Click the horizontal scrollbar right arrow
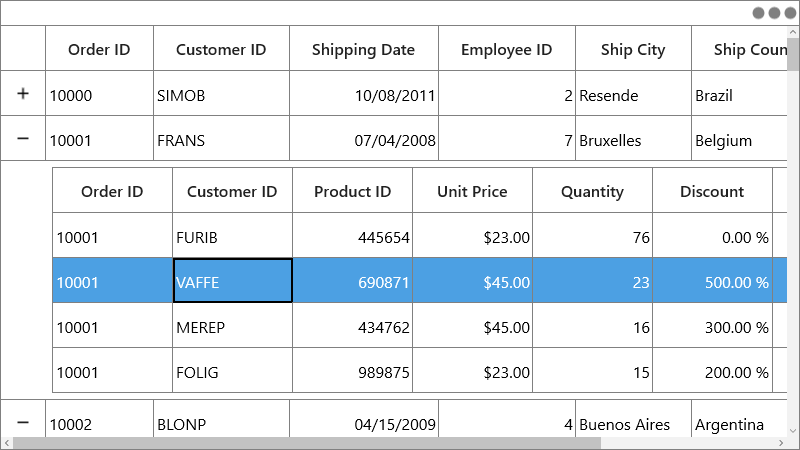Viewport: 800px width, 450px height. click(781, 443)
